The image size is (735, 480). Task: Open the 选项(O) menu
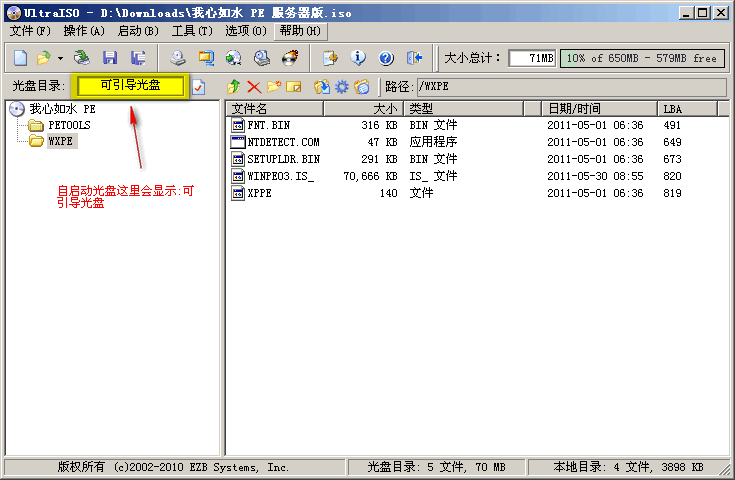246,31
